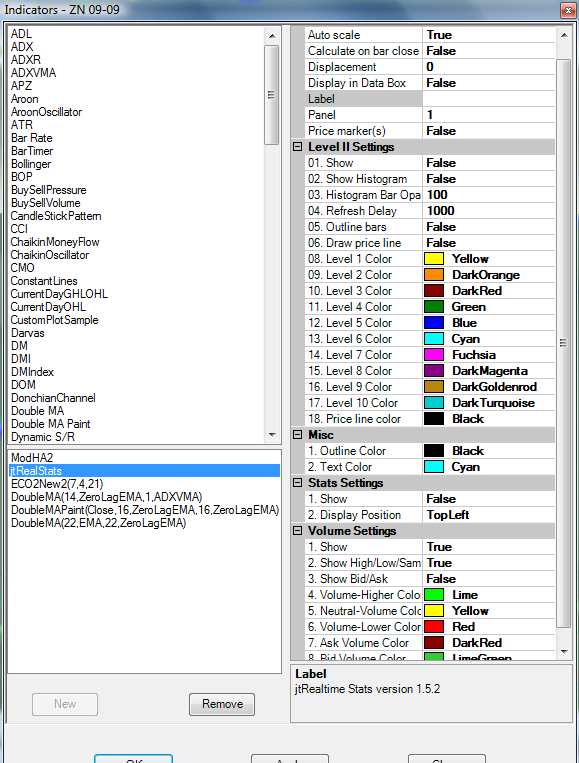Click the Level 1 Color yellow swatch
Image resolution: width=579 pixels, height=763 pixels.
pos(434,259)
